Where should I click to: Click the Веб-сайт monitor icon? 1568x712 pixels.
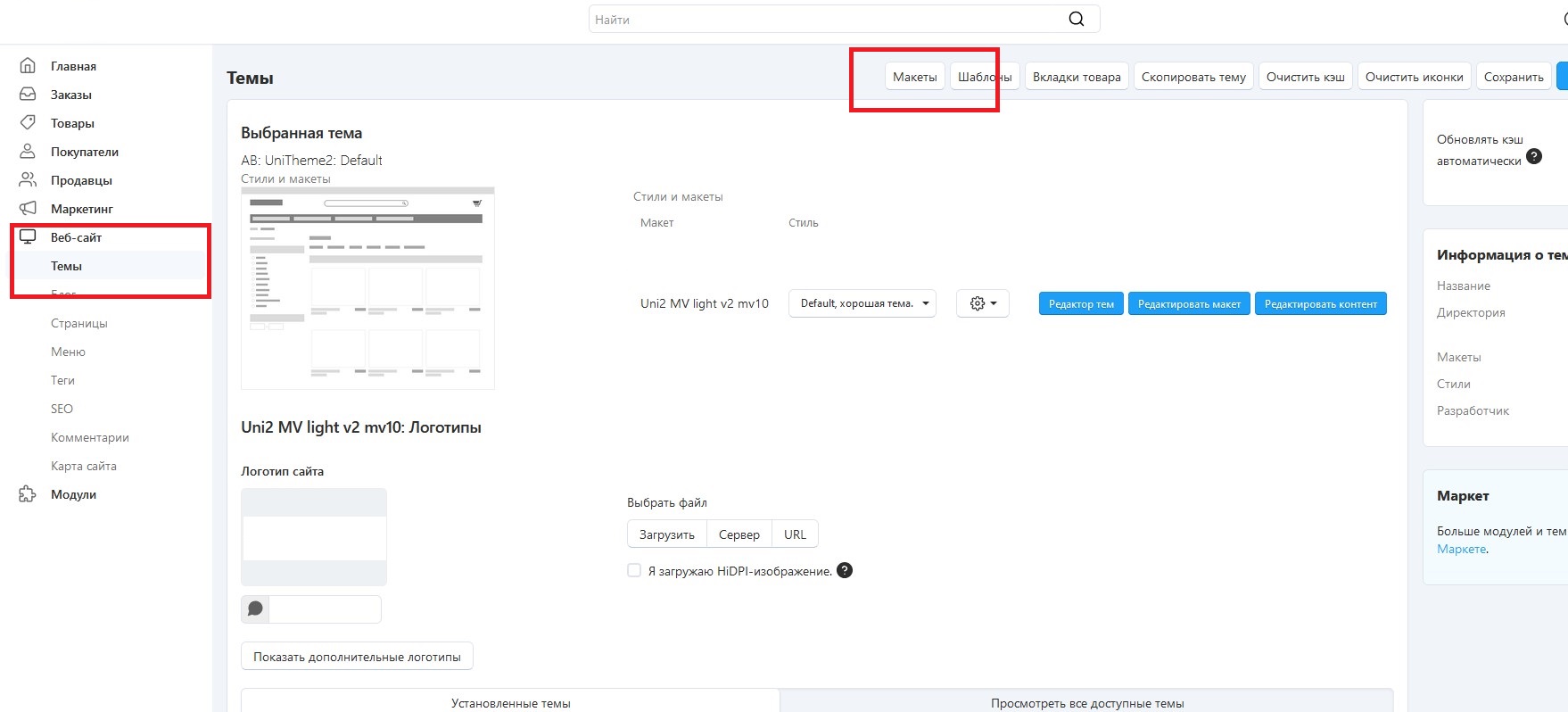[28, 237]
